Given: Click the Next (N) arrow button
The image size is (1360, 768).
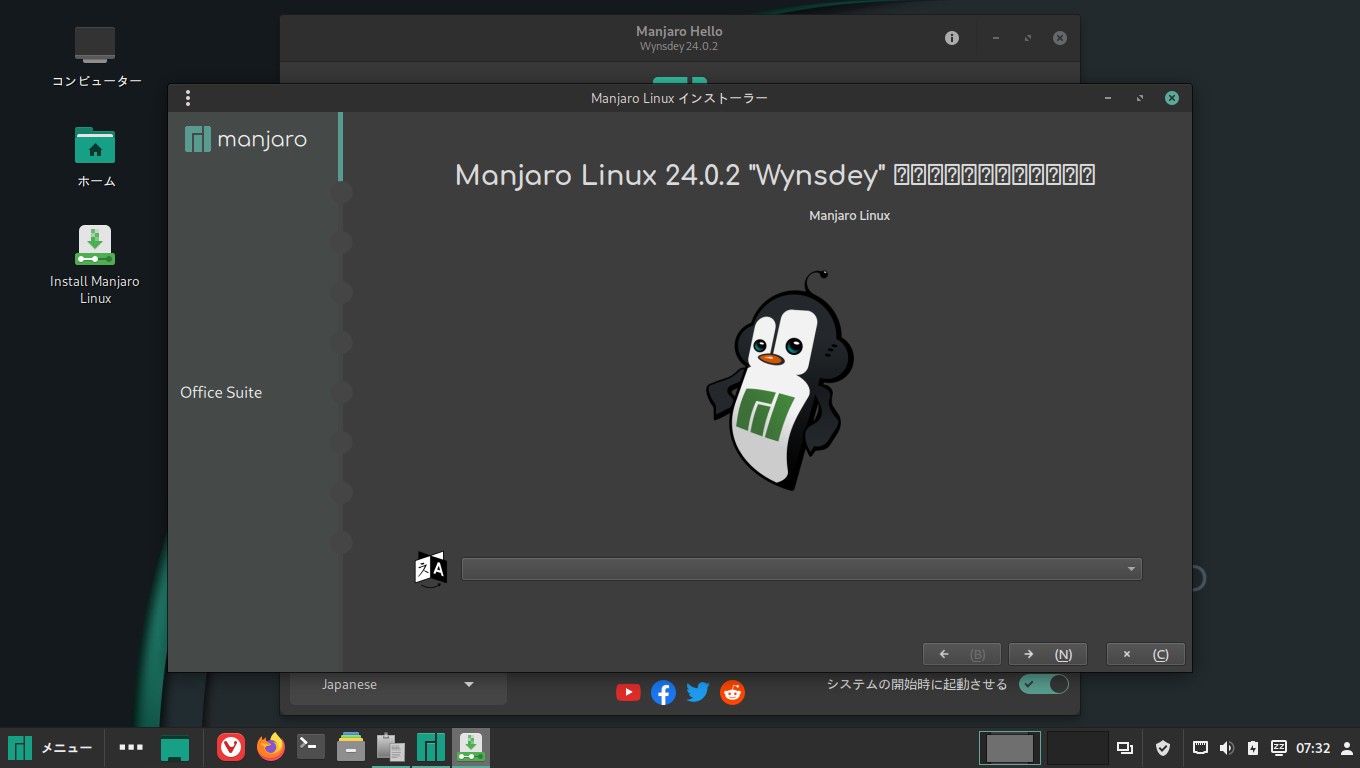Looking at the screenshot, I should pos(1047,654).
